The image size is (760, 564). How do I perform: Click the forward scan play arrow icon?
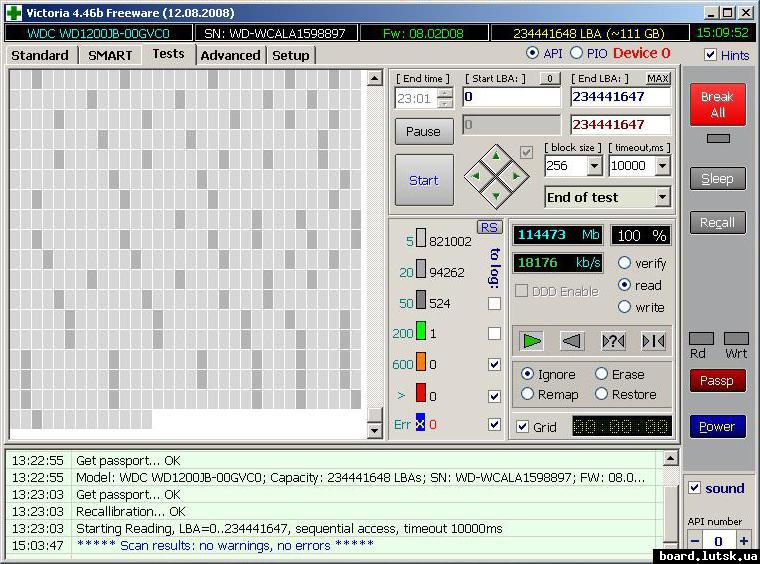532,341
